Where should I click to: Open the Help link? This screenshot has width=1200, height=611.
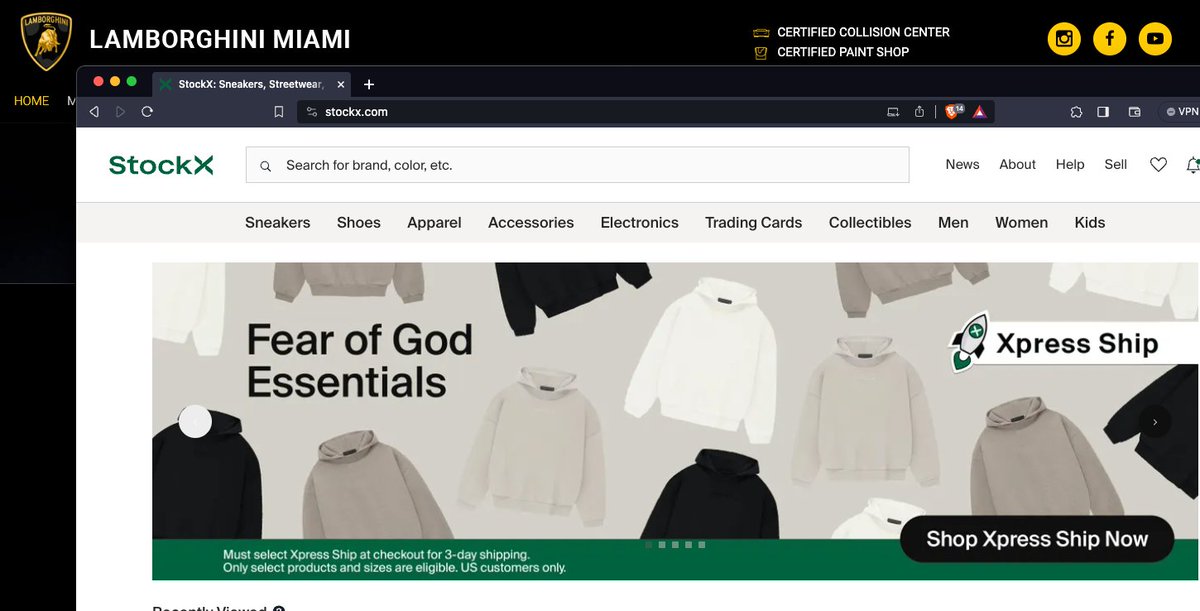1070,164
